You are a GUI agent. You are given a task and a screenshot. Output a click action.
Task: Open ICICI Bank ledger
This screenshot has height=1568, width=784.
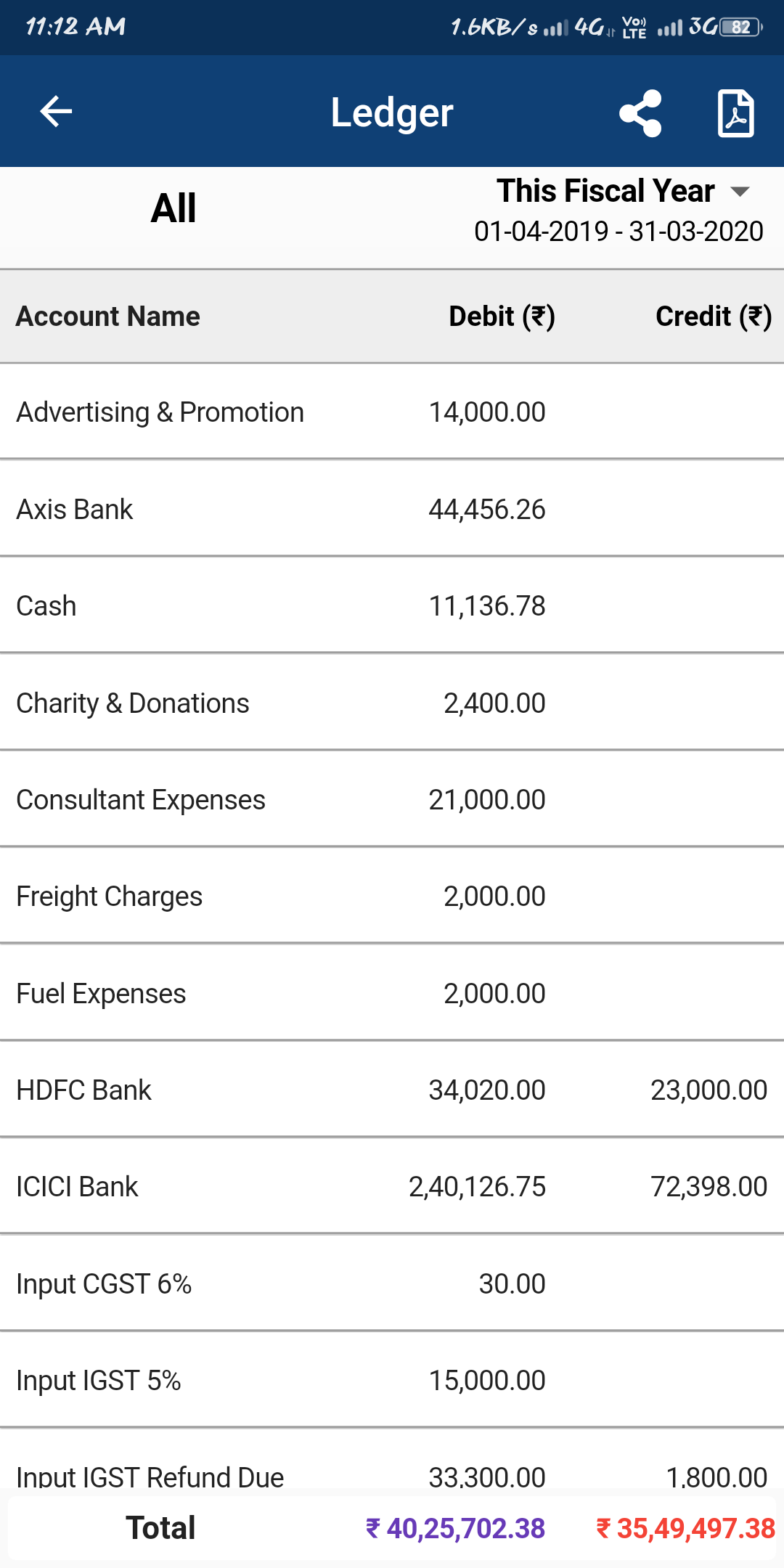[x=77, y=1187]
